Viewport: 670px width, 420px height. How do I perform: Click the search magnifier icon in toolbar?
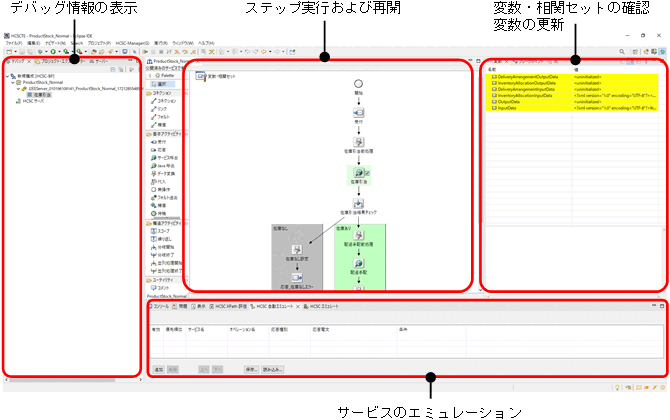pos(622,52)
